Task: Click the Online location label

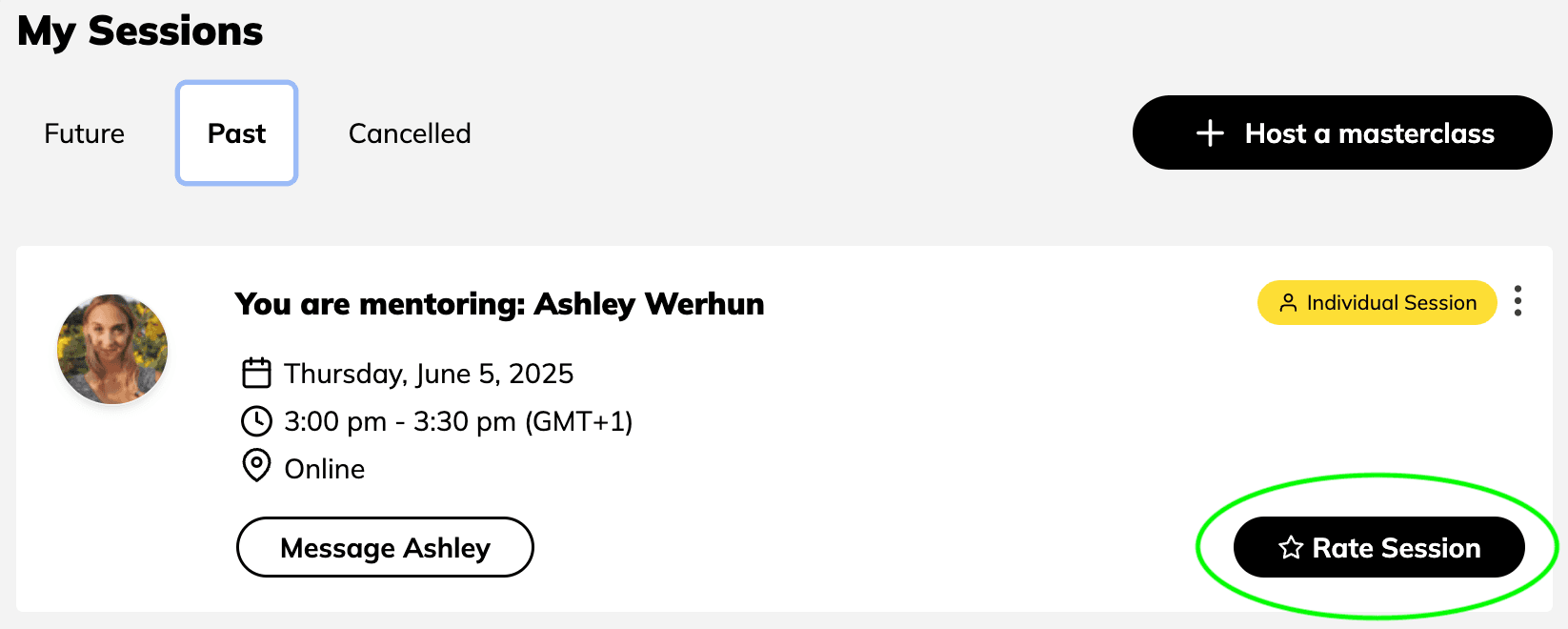Action: (325, 469)
